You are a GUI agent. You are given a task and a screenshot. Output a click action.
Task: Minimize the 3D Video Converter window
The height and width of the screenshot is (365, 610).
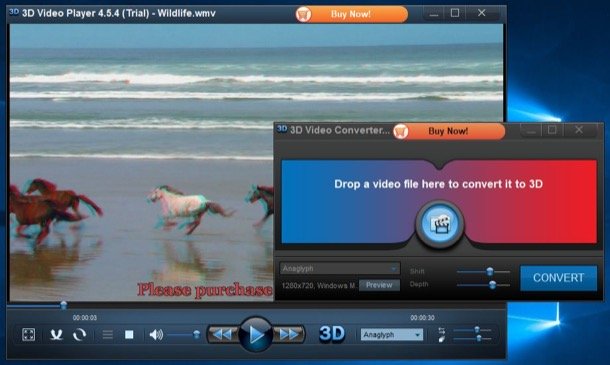(531, 131)
